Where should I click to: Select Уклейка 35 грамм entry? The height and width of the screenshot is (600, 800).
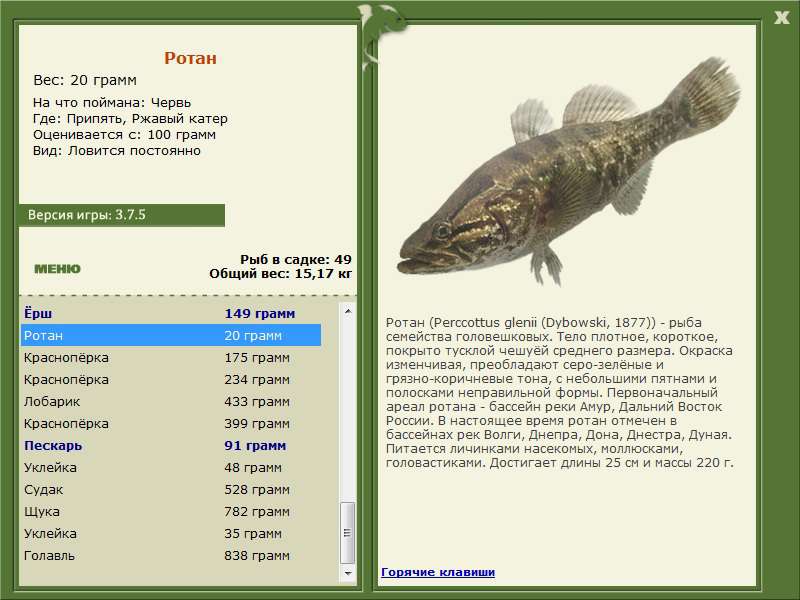click(x=171, y=533)
